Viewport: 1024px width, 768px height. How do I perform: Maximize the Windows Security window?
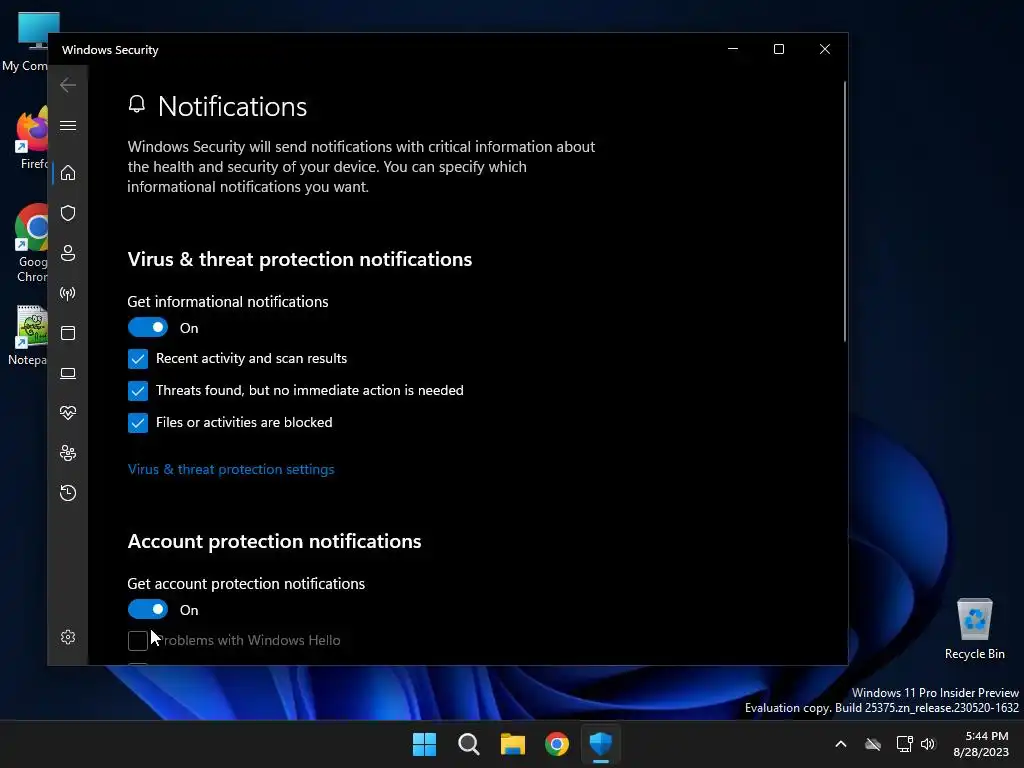tap(778, 49)
